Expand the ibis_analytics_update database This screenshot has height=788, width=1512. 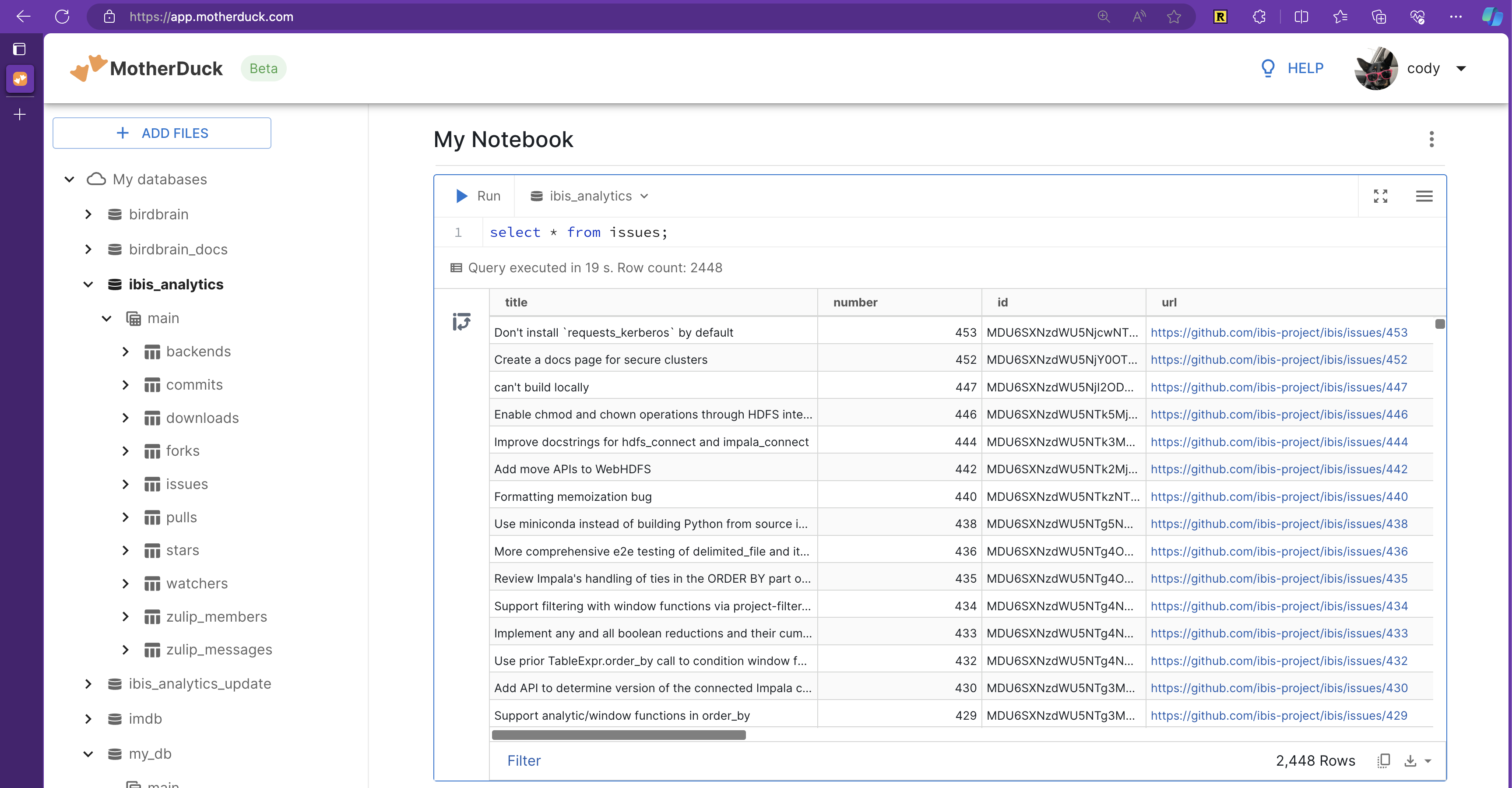[88, 684]
